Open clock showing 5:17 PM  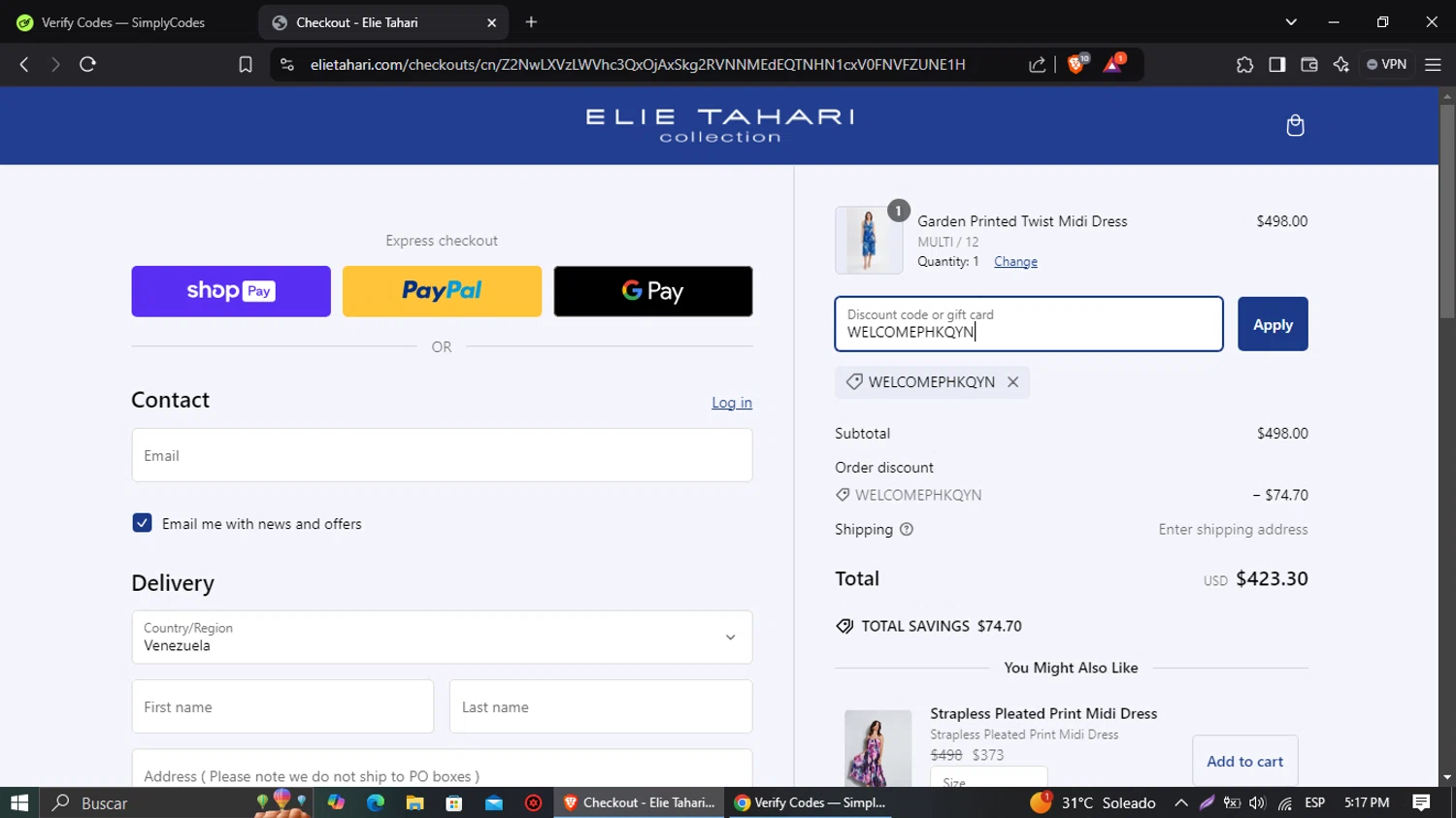coord(1367,802)
